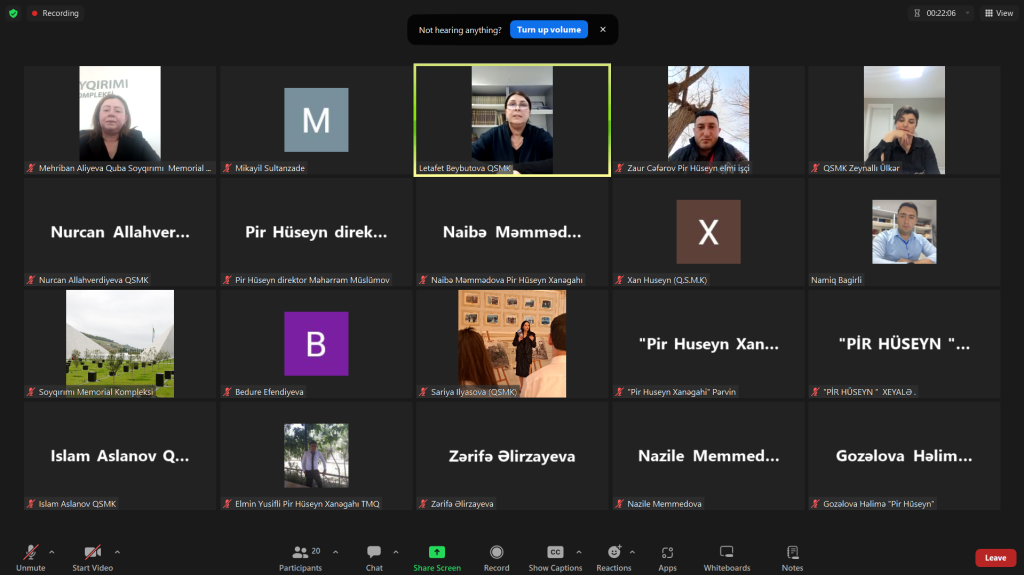Select Letafet Beybutova's video tile

click(x=512, y=120)
